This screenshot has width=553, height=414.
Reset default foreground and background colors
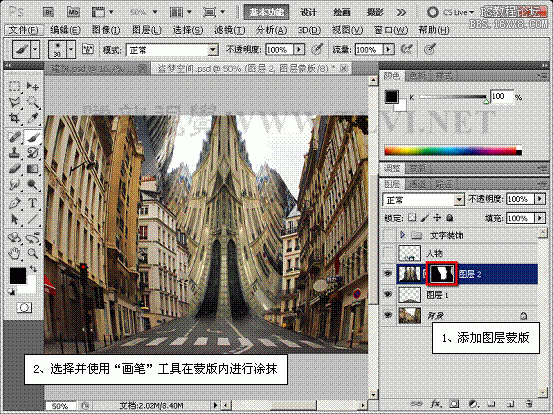(x=12, y=292)
